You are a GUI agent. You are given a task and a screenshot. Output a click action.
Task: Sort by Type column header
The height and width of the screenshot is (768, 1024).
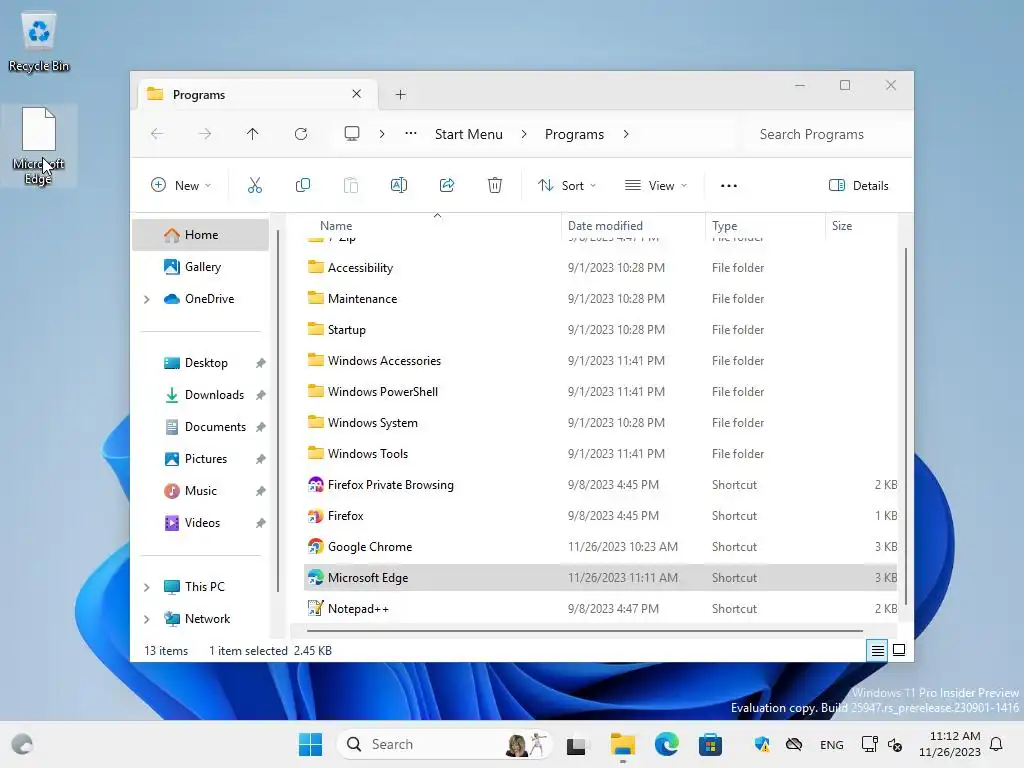(x=765, y=226)
